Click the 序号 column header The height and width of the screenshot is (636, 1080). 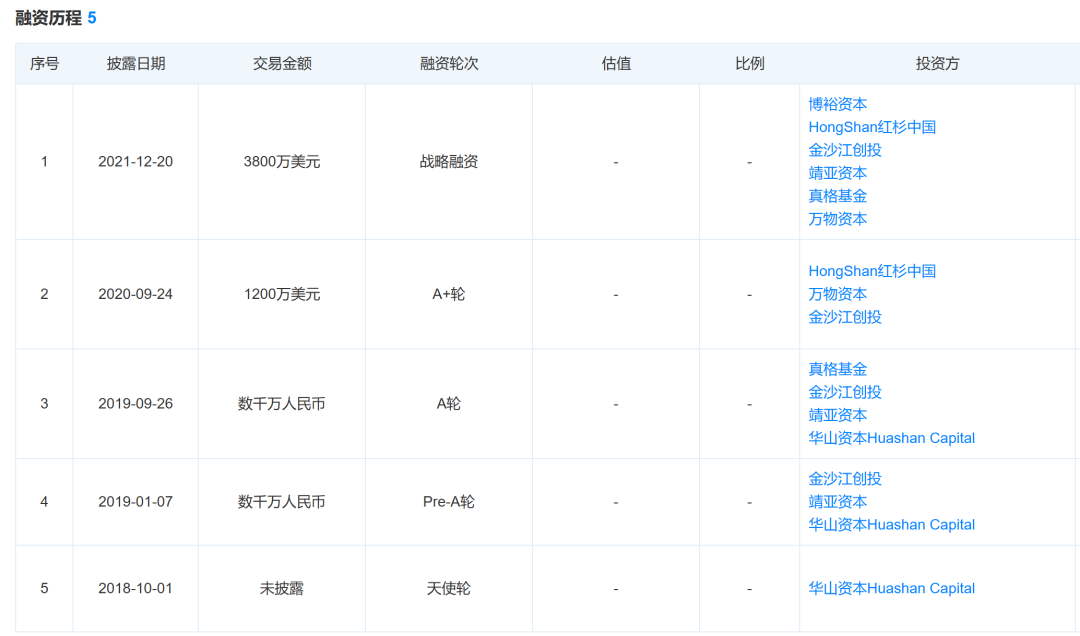coord(44,63)
